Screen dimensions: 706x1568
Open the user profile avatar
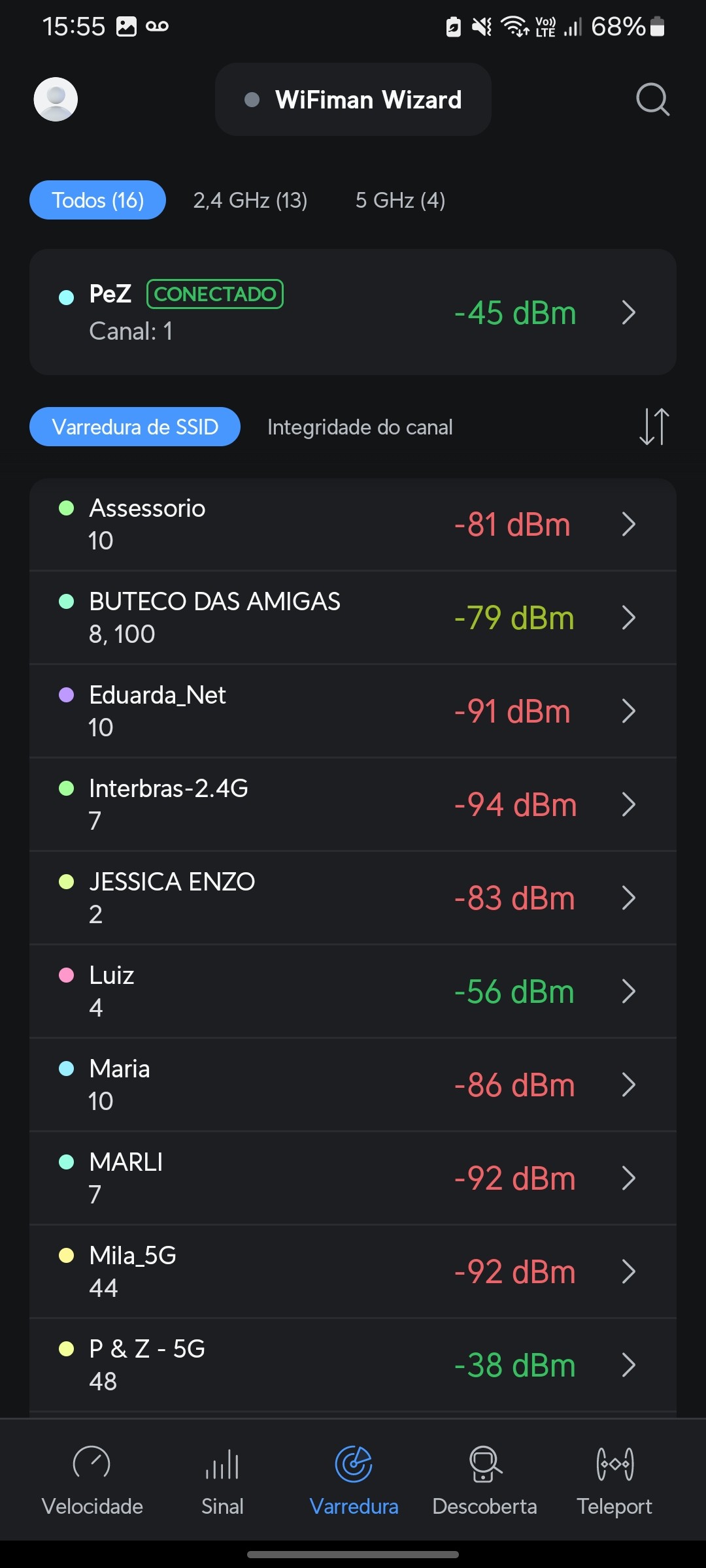(x=56, y=99)
